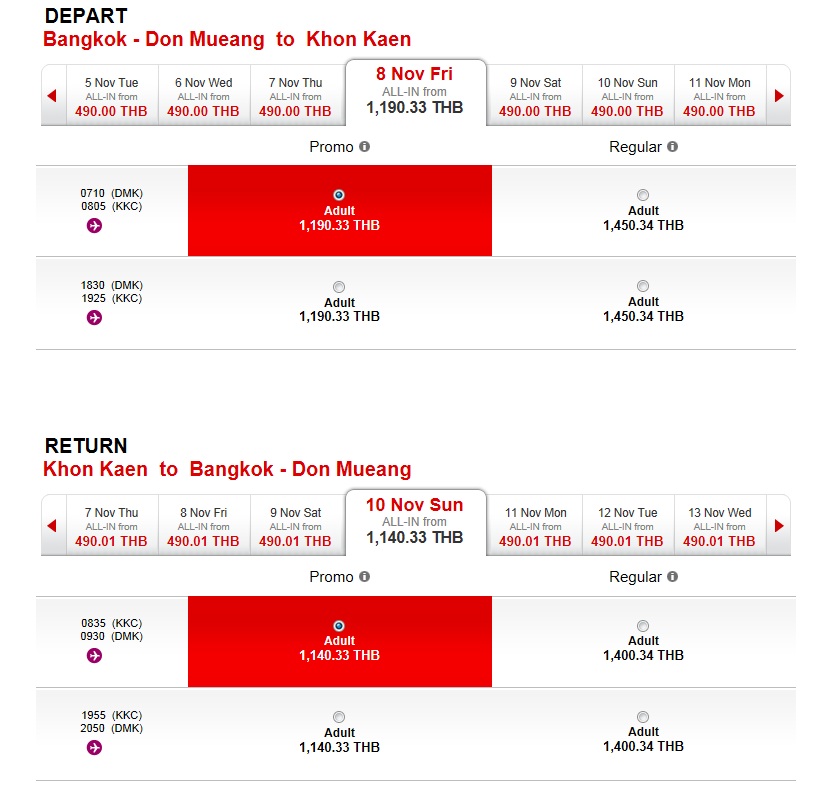Click purple plane icon for 1830 DMK flight
Viewport: 840px width, 798px height.
click(x=94, y=318)
